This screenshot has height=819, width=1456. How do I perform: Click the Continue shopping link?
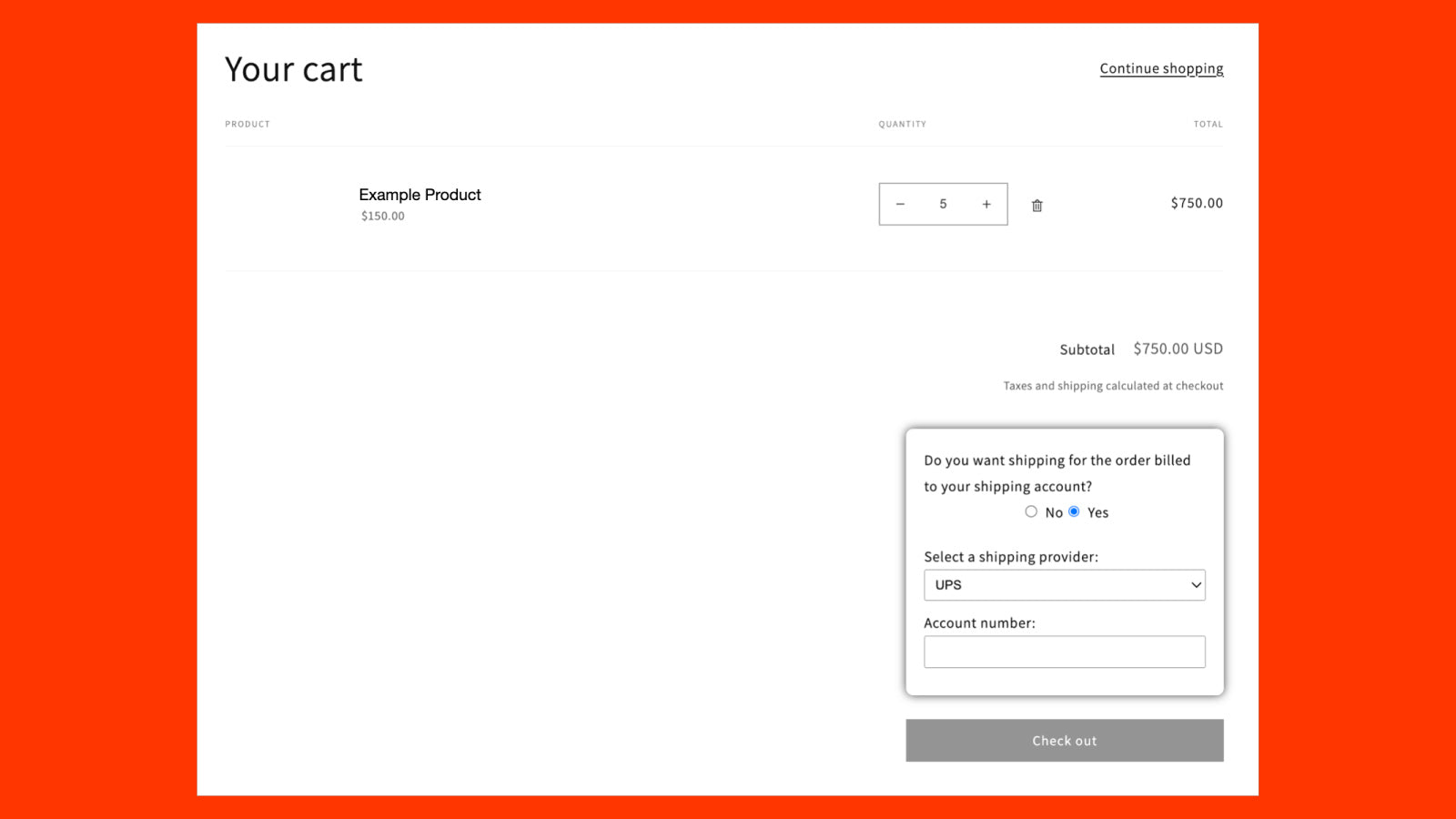(x=1161, y=68)
